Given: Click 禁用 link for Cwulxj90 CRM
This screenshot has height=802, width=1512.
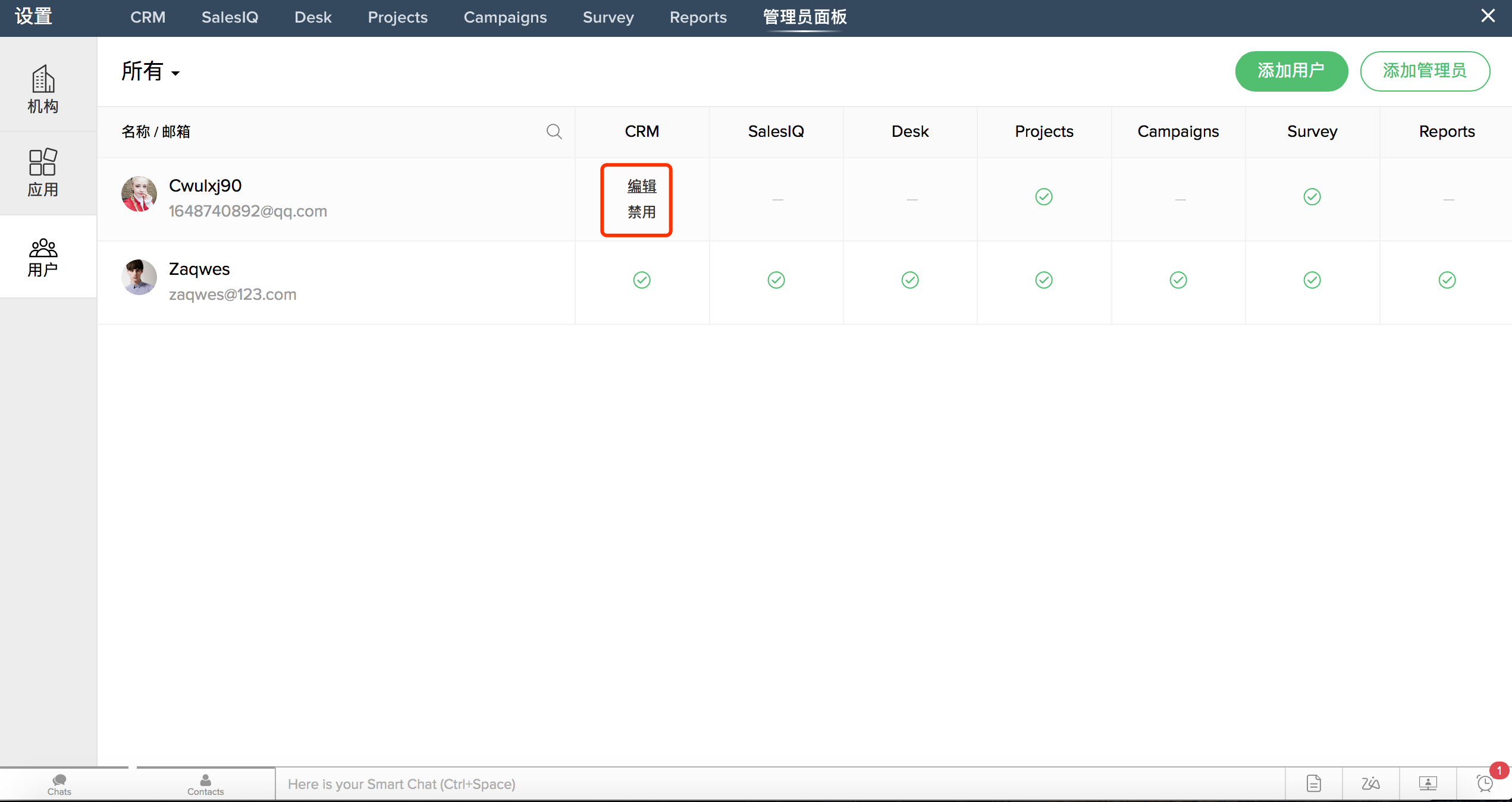Looking at the screenshot, I should point(642,212).
